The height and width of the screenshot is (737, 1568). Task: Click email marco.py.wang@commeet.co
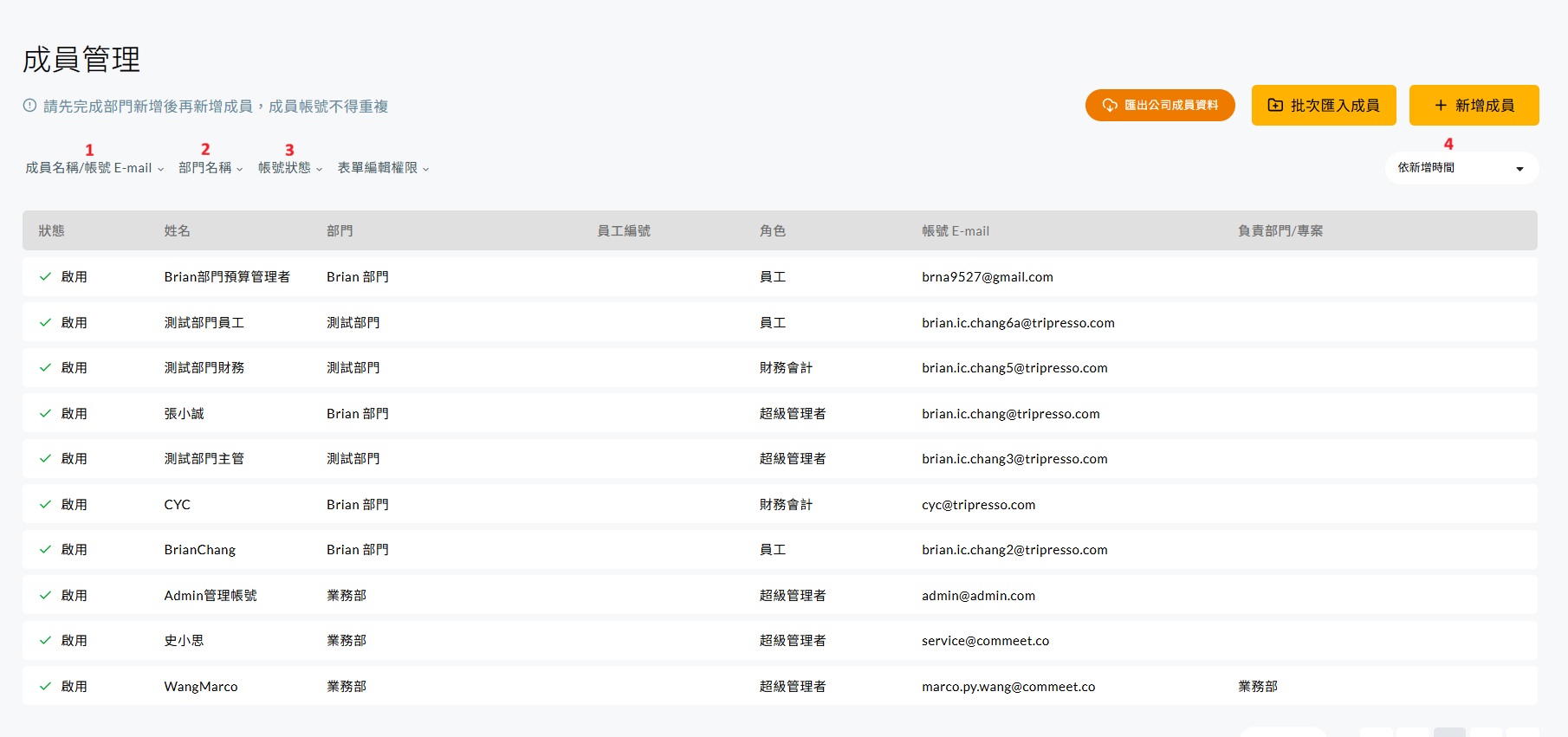tap(1008, 687)
